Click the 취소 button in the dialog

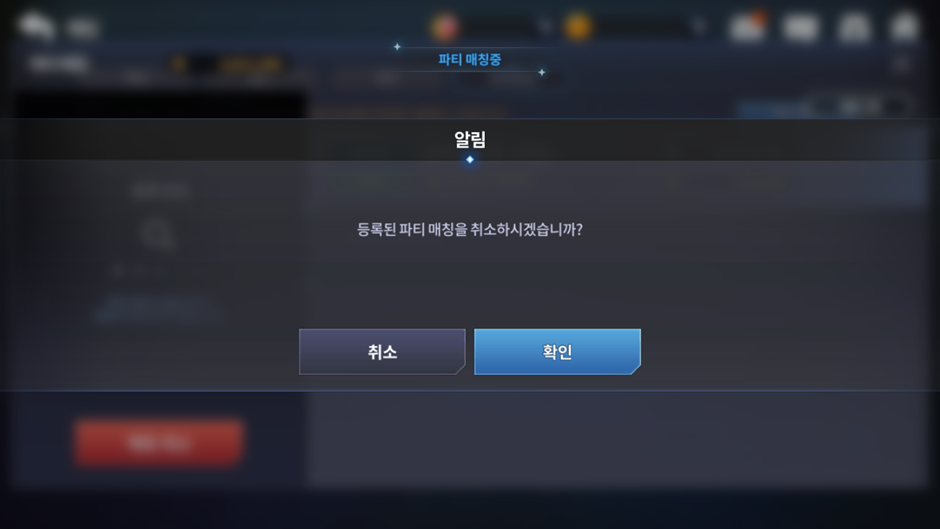382,351
